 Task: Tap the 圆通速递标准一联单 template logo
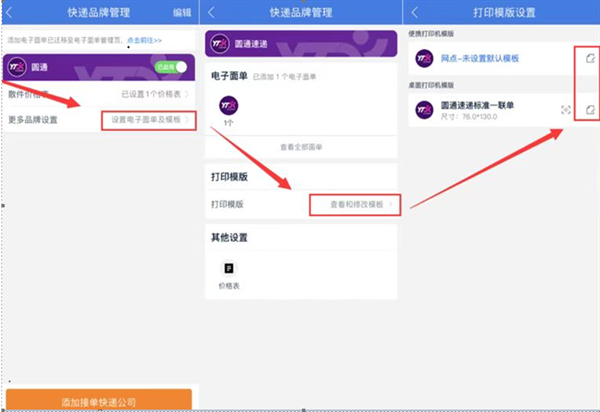click(x=424, y=108)
